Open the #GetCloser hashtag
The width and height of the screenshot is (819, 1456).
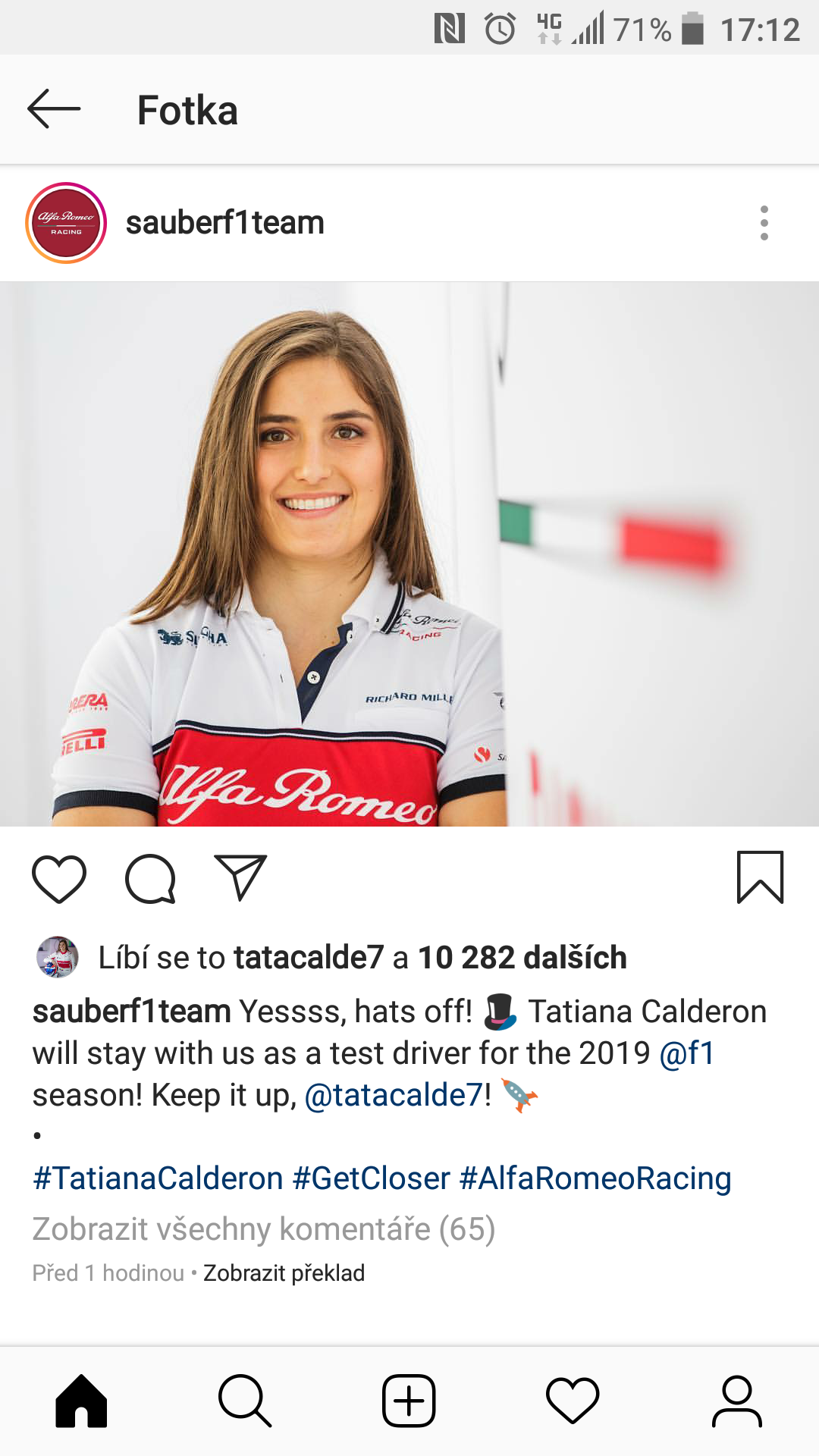click(x=372, y=1178)
